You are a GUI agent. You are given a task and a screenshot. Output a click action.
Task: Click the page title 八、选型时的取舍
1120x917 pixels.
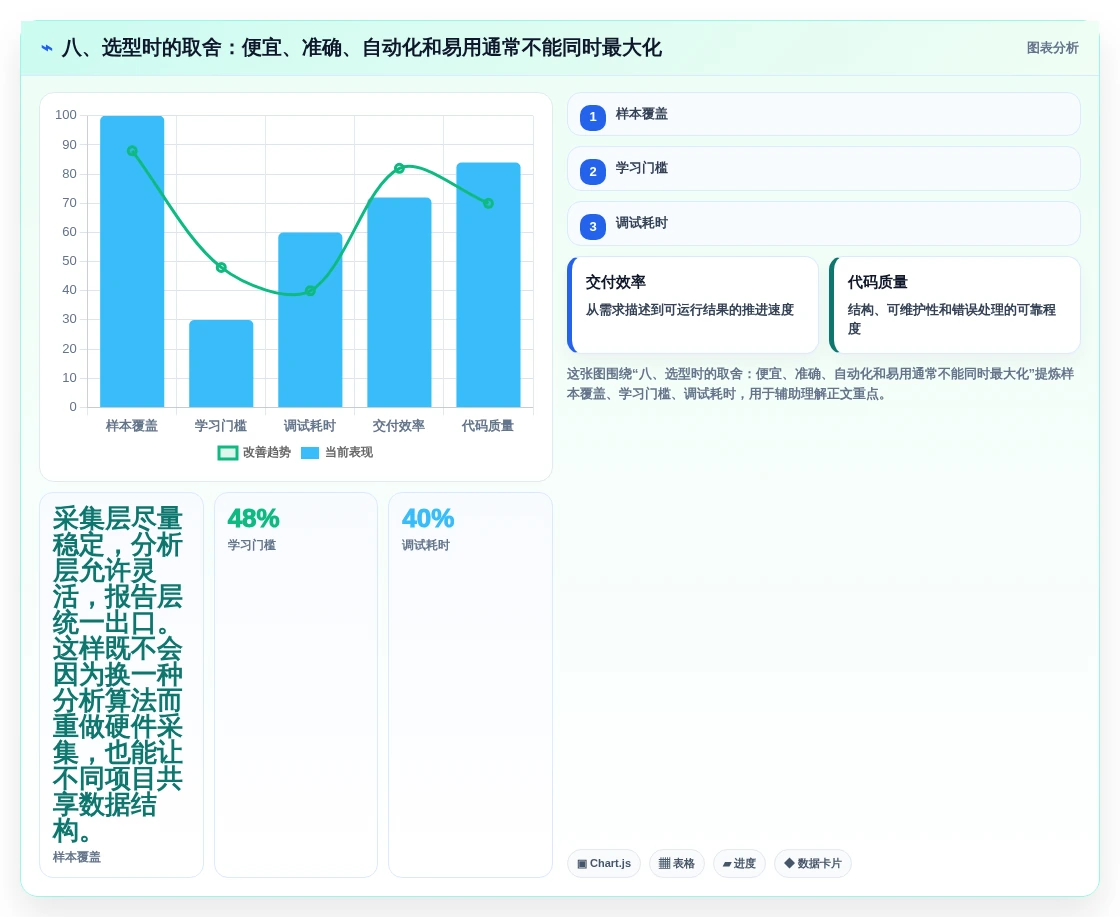361,48
